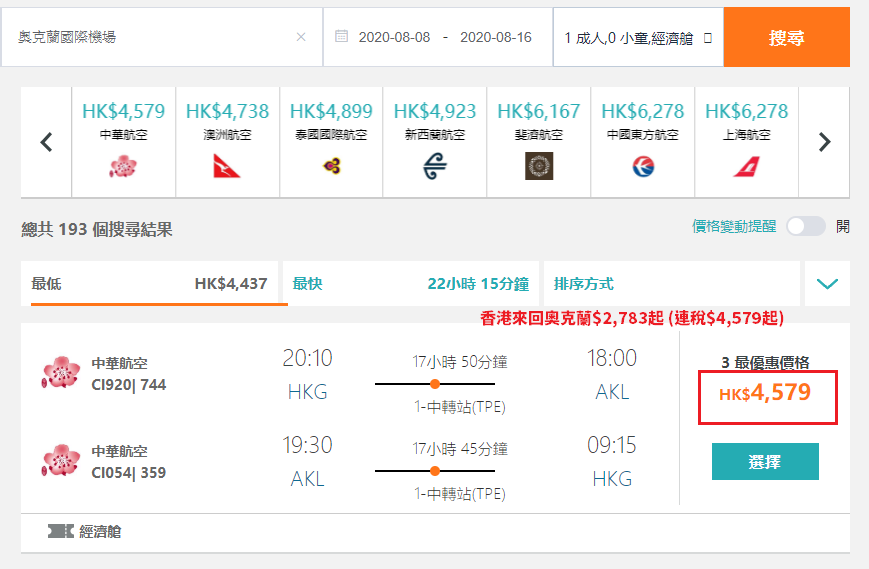This screenshot has height=569, width=869.
Task: Click the calendar icon beside the dates
Action: (341, 37)
